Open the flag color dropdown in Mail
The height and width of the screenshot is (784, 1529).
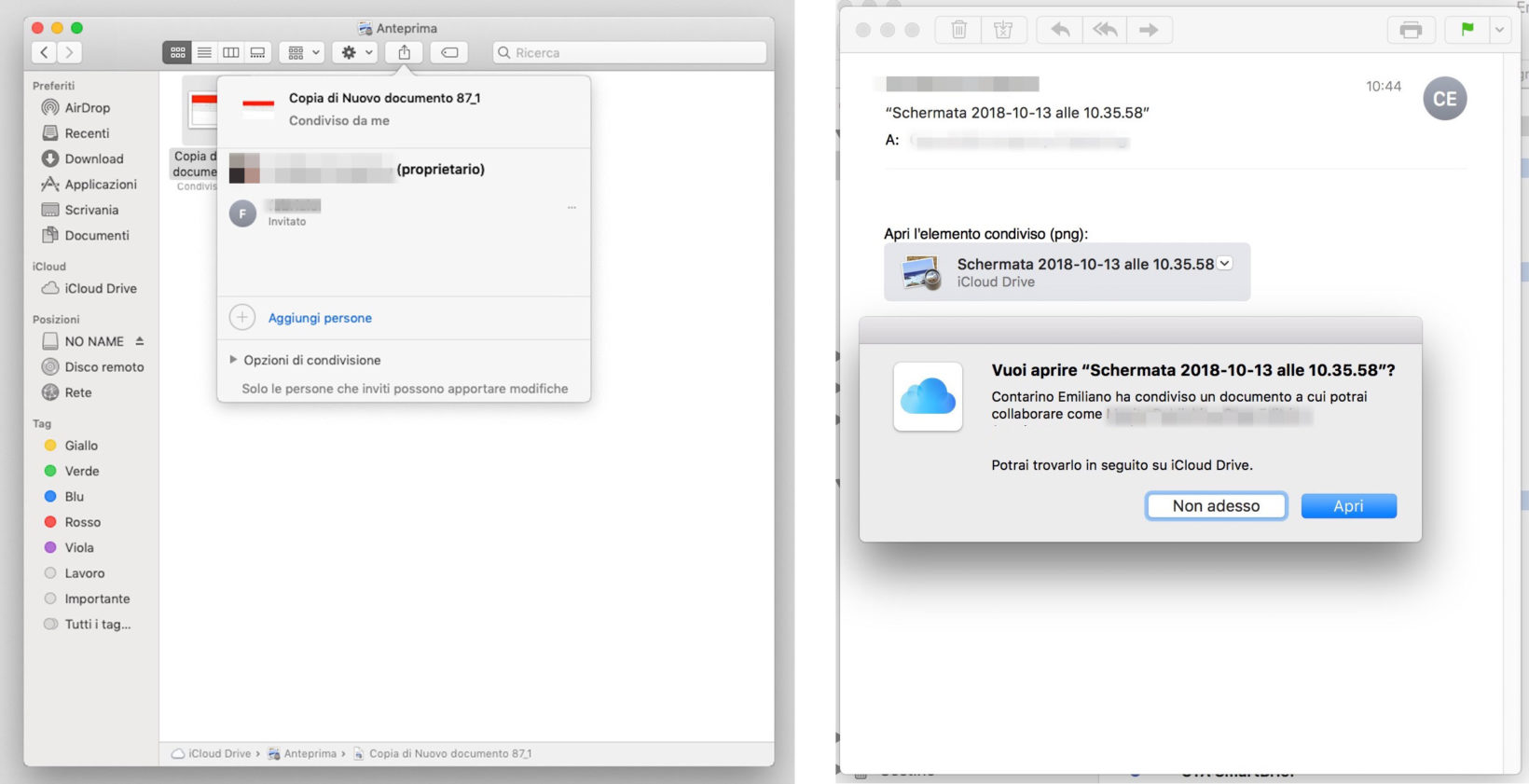1499,30
